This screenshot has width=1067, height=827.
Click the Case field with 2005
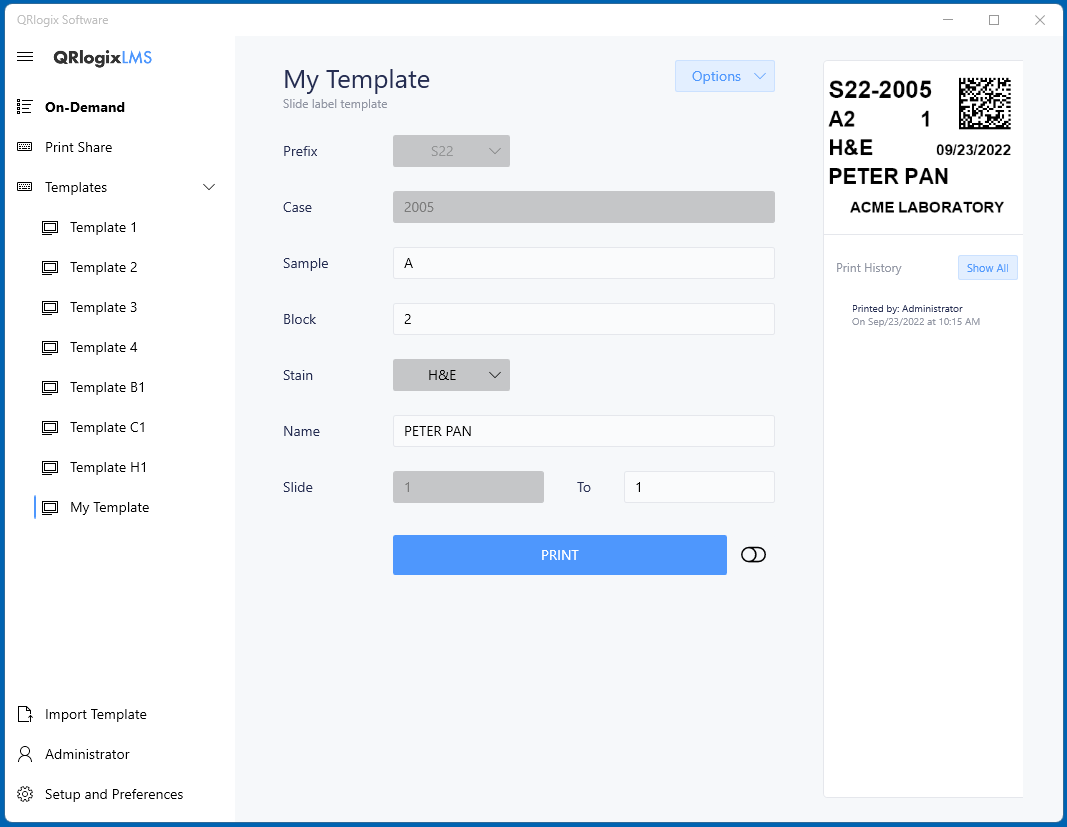click(584, 207)
